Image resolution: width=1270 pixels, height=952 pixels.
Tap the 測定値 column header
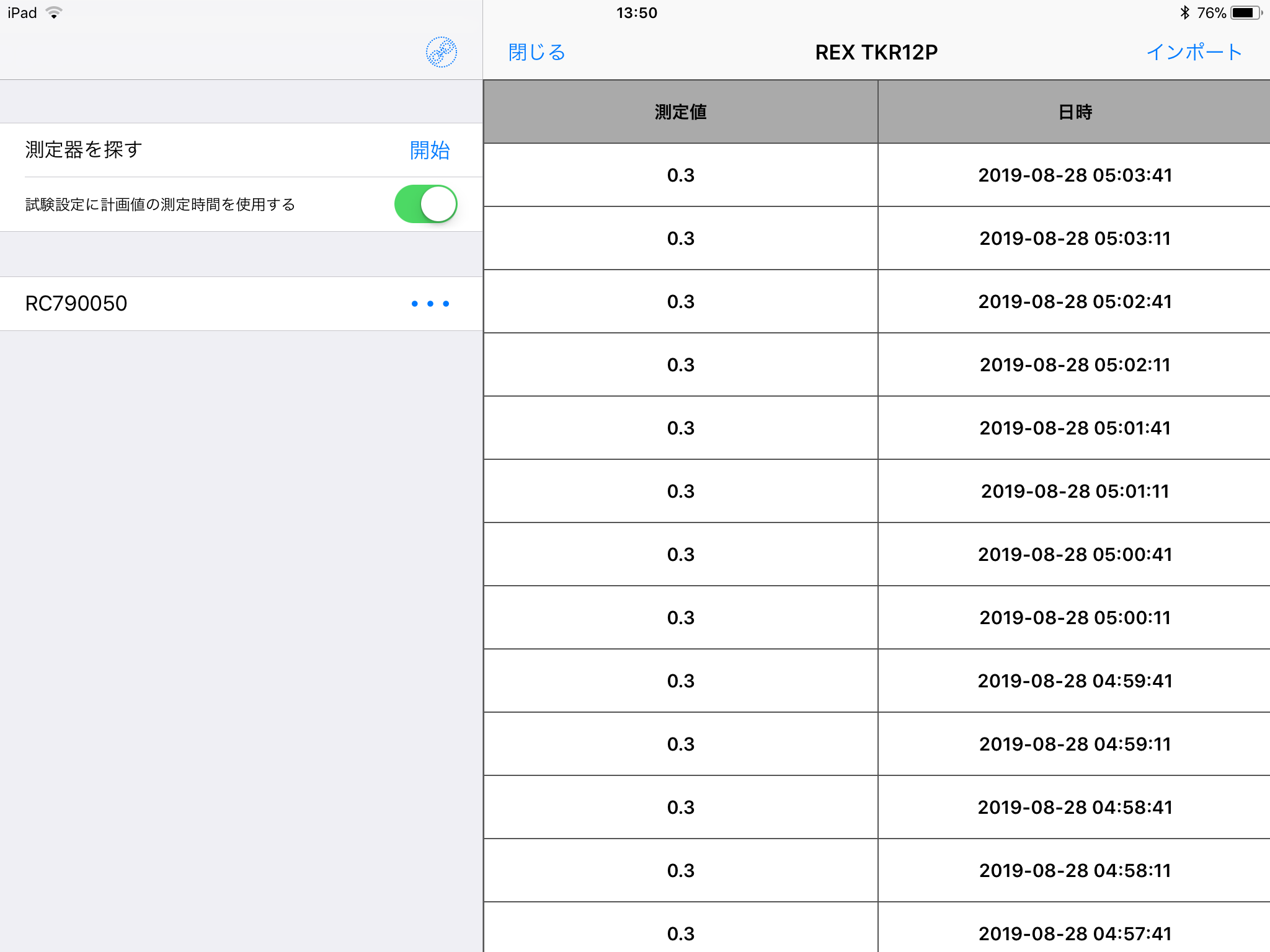point(680,112)
